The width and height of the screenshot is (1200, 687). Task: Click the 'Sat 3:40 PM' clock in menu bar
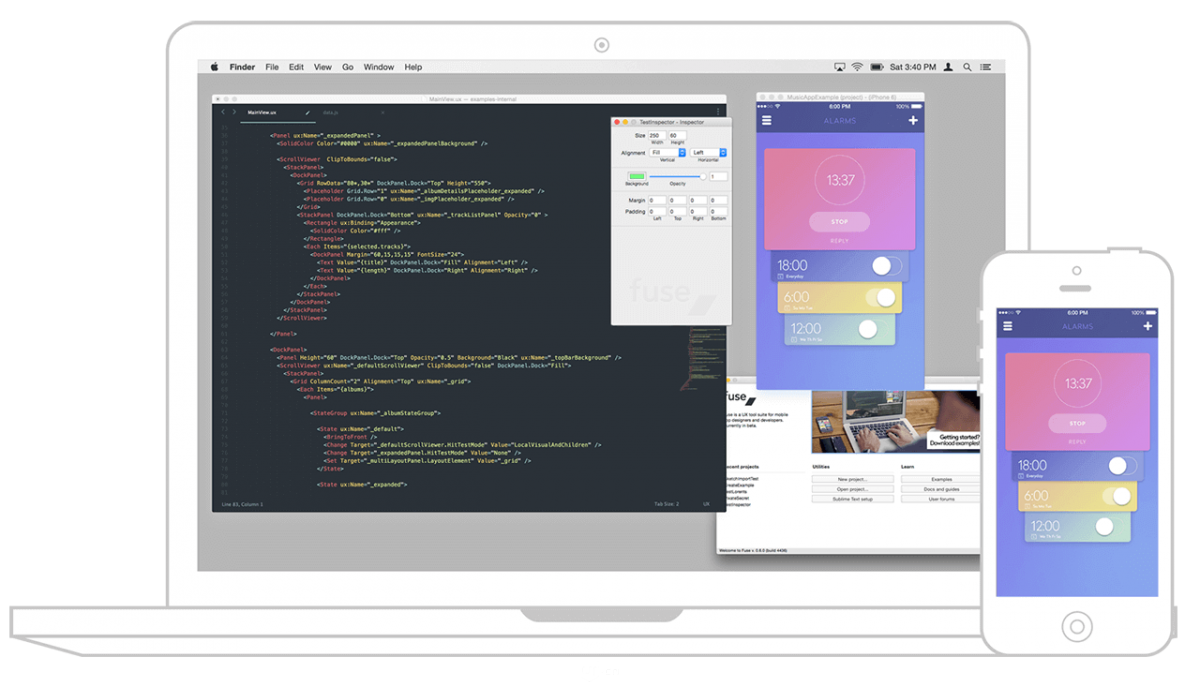914,67
